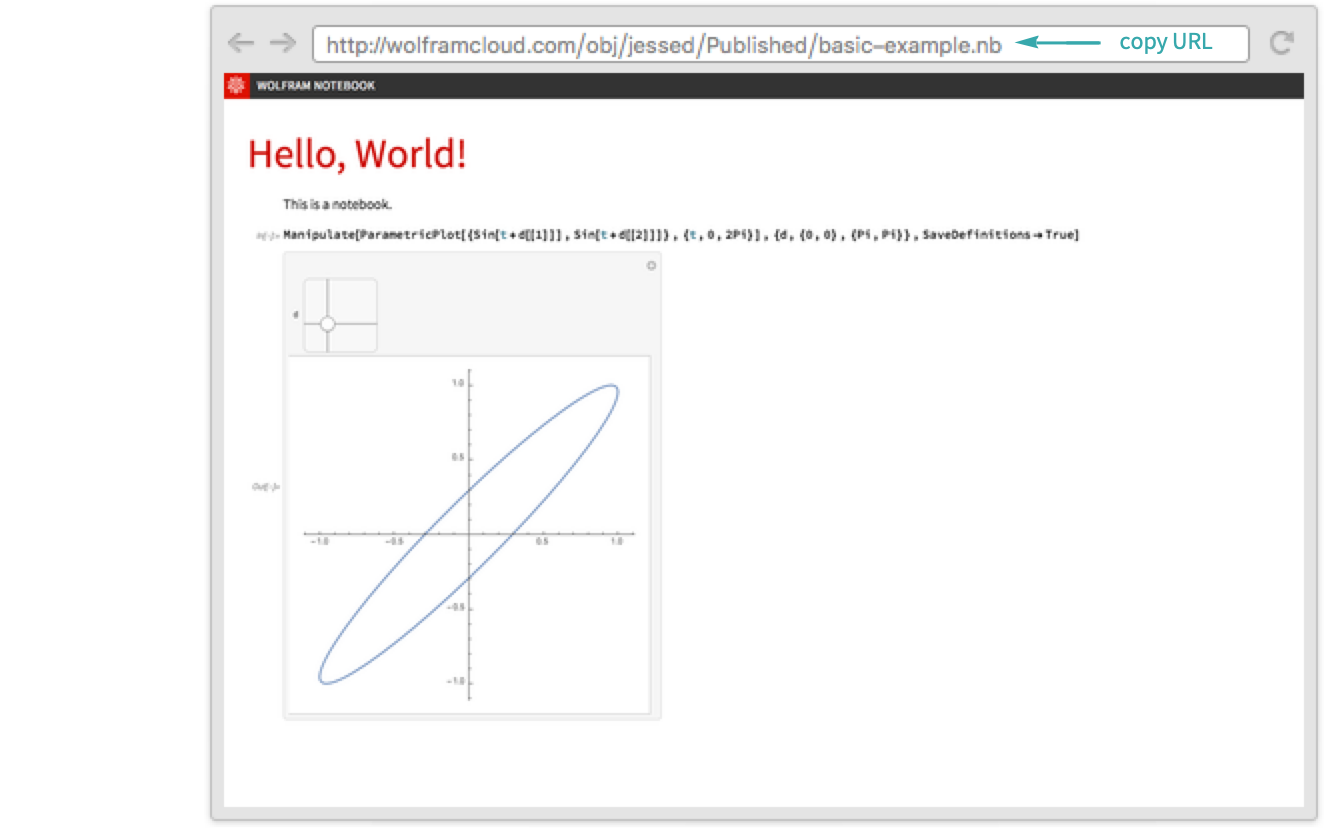1340x834 pixels.
Task: Select the "Hello, World!" title
Action: point(357,154)
